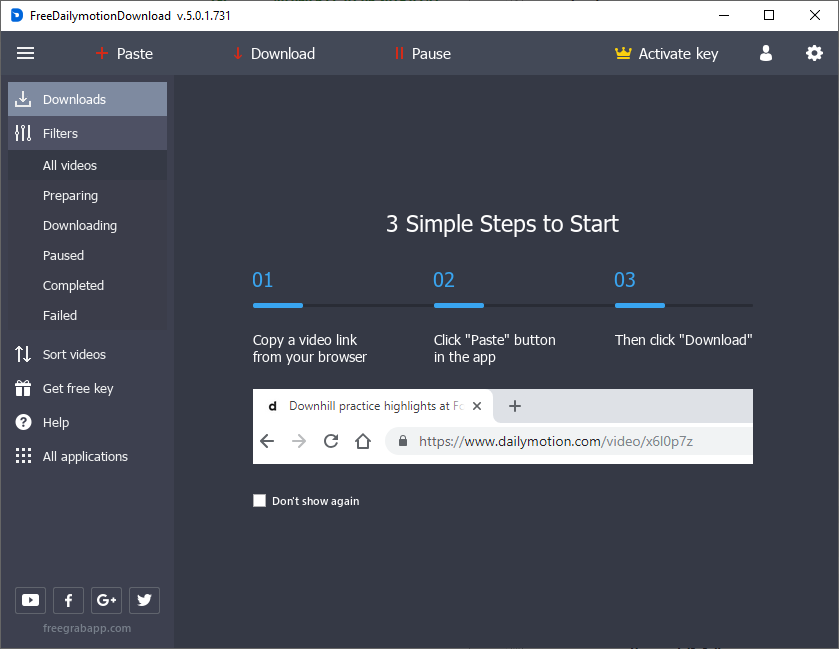The image size is (839, 649).
Task: Click the Paste button
Action: point(124,54)
